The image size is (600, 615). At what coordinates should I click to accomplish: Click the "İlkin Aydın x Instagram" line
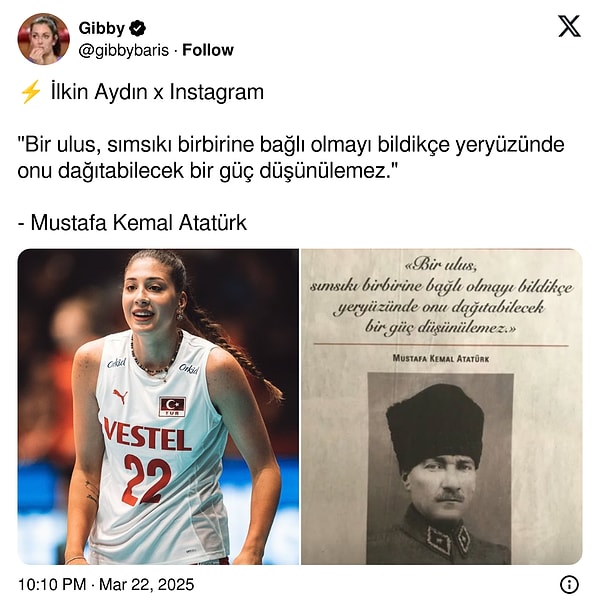tap(157, 92)
